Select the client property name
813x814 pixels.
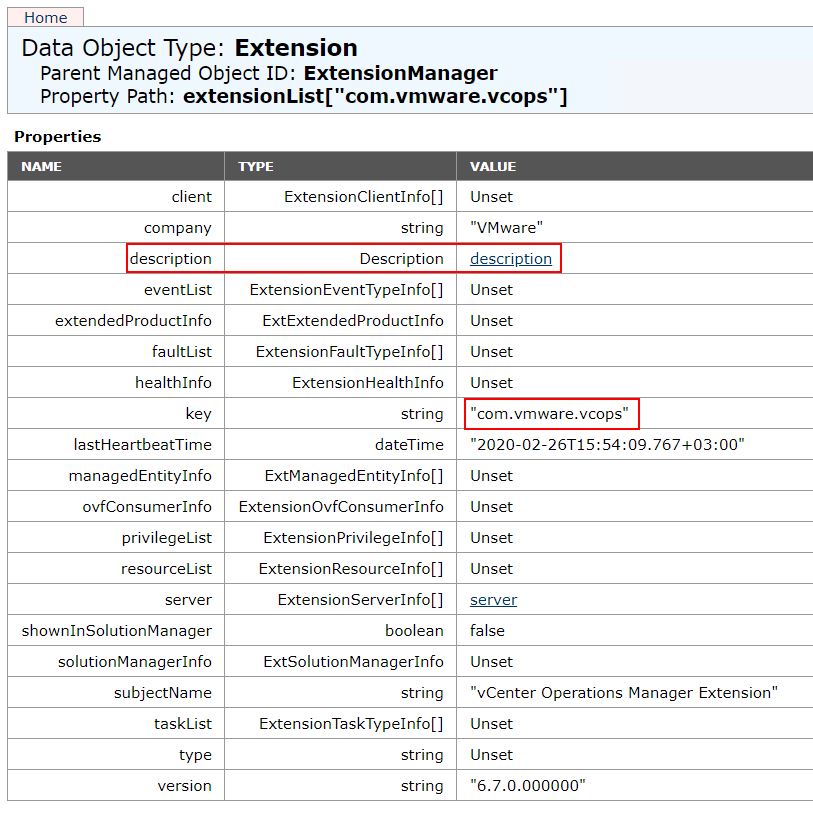click(x=192, y=197)
